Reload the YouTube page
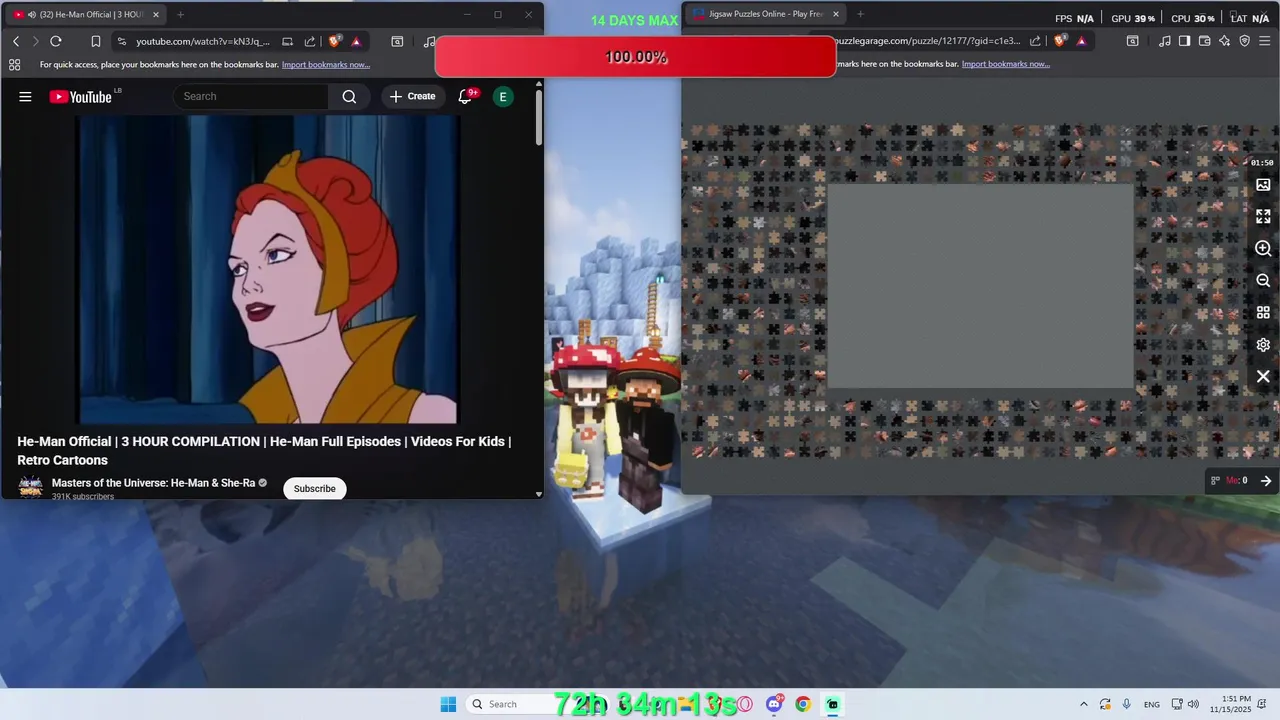 coord(56,41)
